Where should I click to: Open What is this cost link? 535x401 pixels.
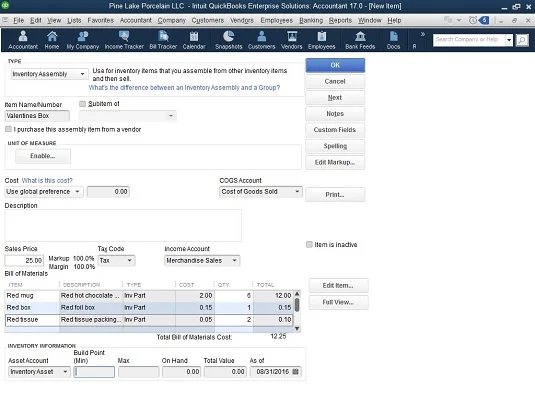tap(47, 181)
